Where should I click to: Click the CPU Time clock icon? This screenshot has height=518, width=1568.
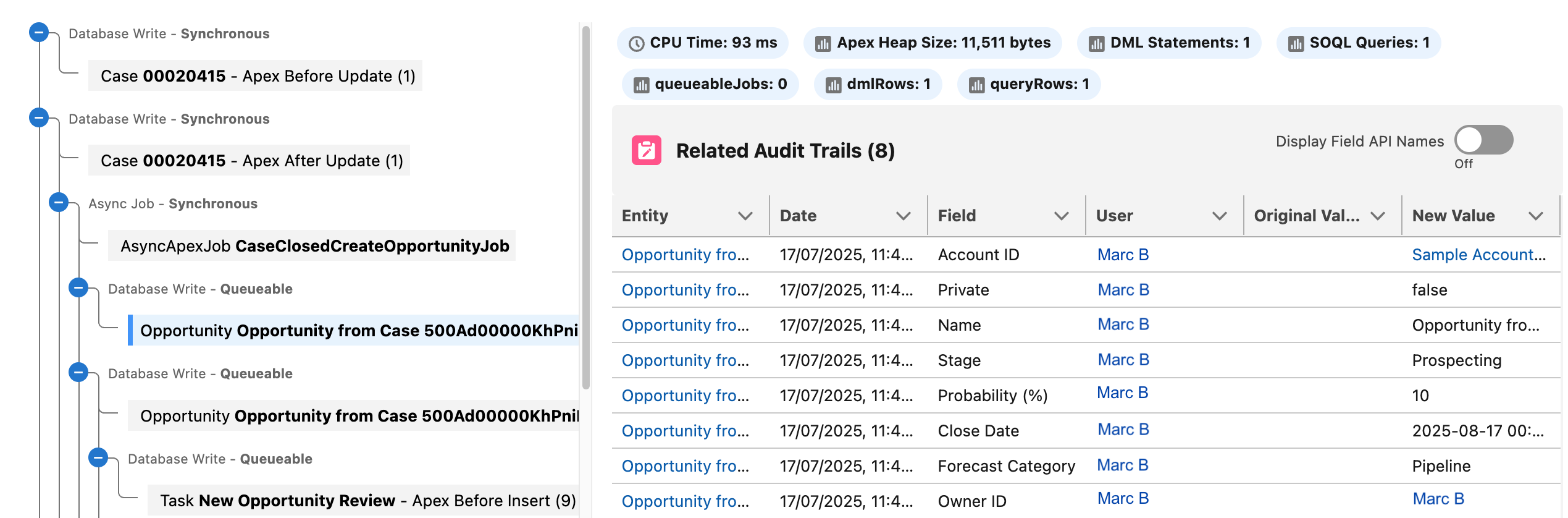[x=636, y=43]
